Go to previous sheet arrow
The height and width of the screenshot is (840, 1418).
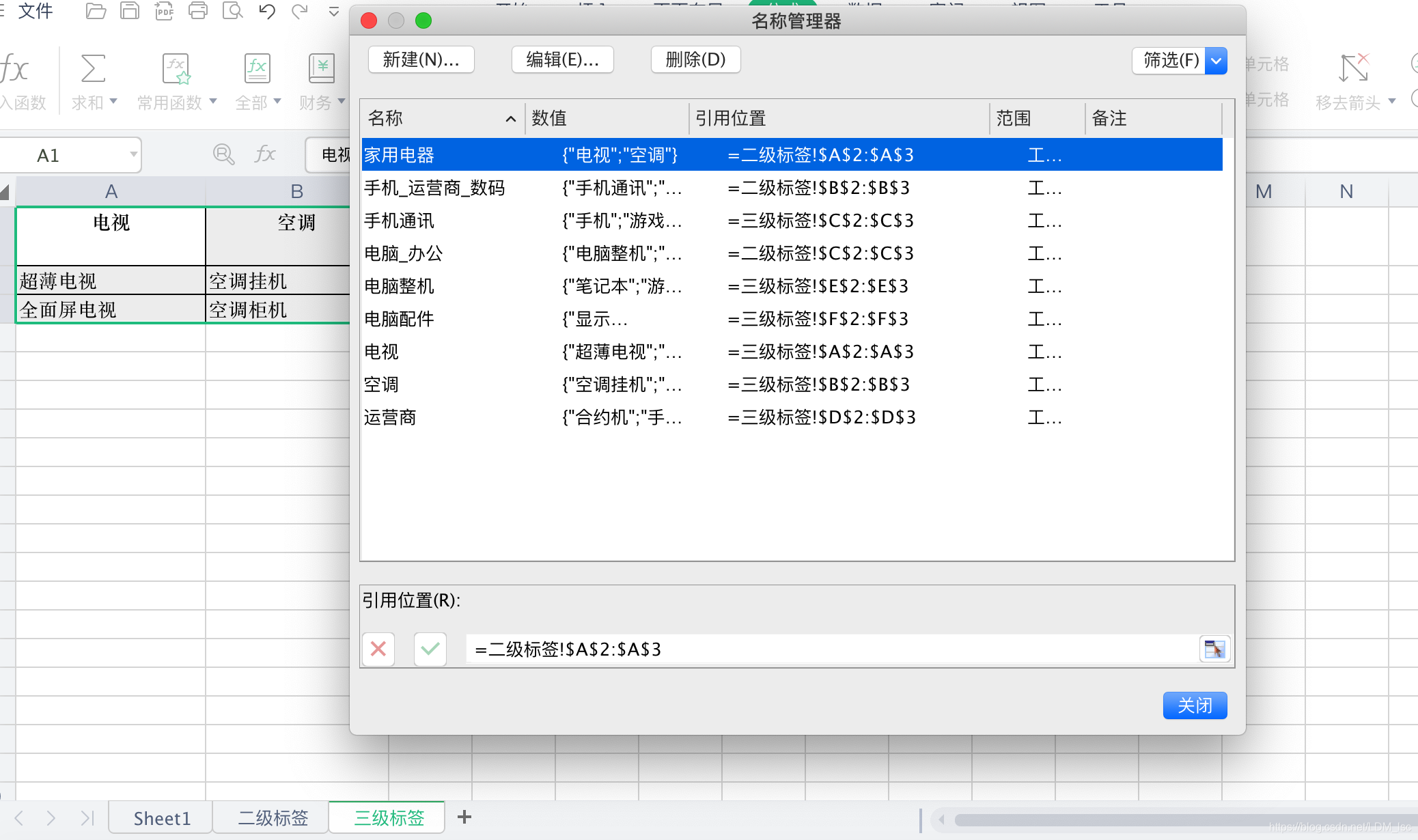19,817
